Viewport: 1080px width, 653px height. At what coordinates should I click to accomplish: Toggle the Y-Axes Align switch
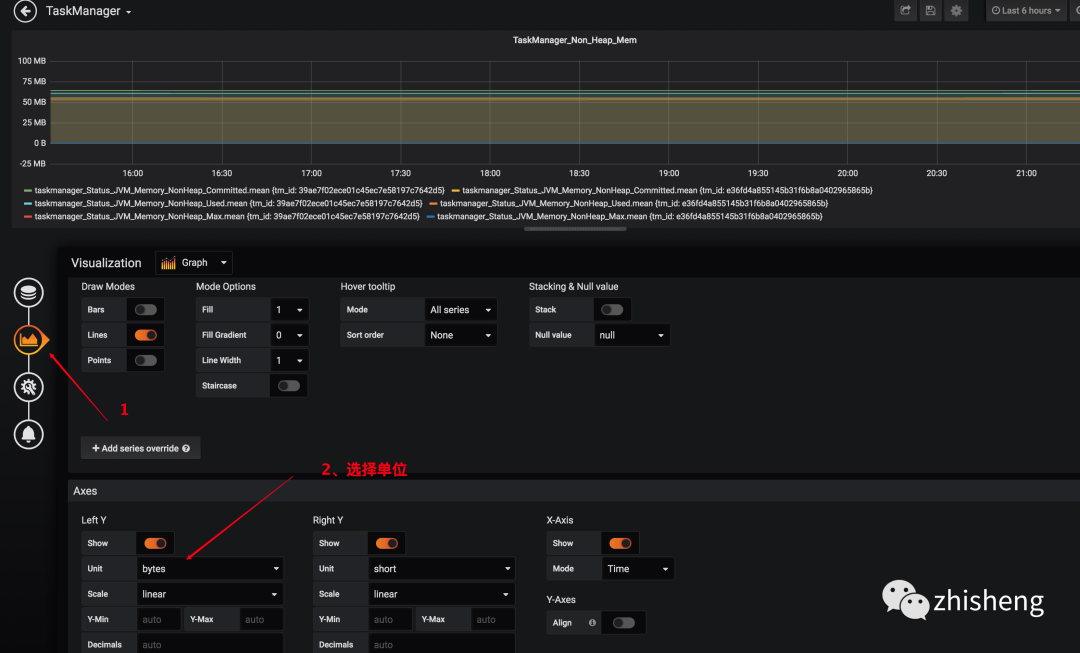tap(623, 623)
